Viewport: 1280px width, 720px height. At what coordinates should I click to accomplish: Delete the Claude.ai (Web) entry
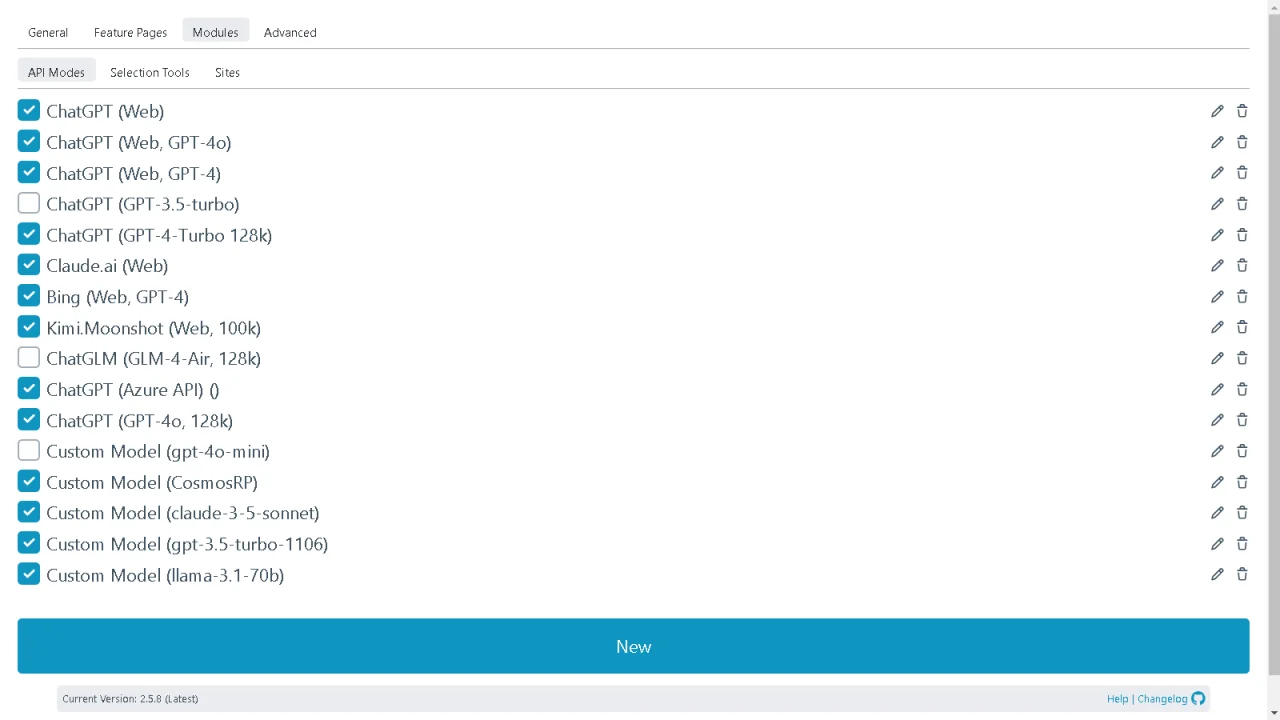pos(1242,265)
